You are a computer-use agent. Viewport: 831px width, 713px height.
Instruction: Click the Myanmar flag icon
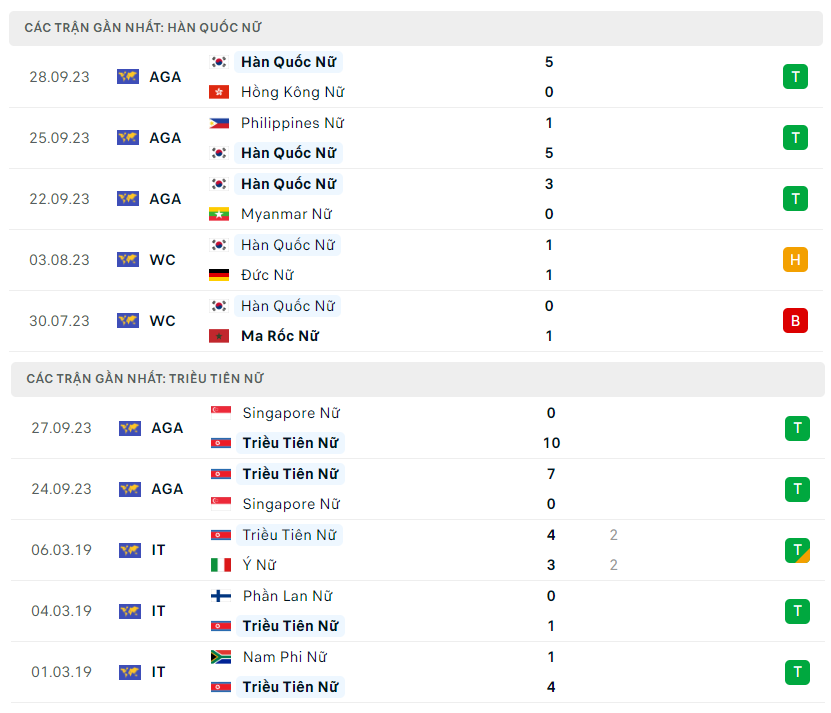[x=219, y=214]
